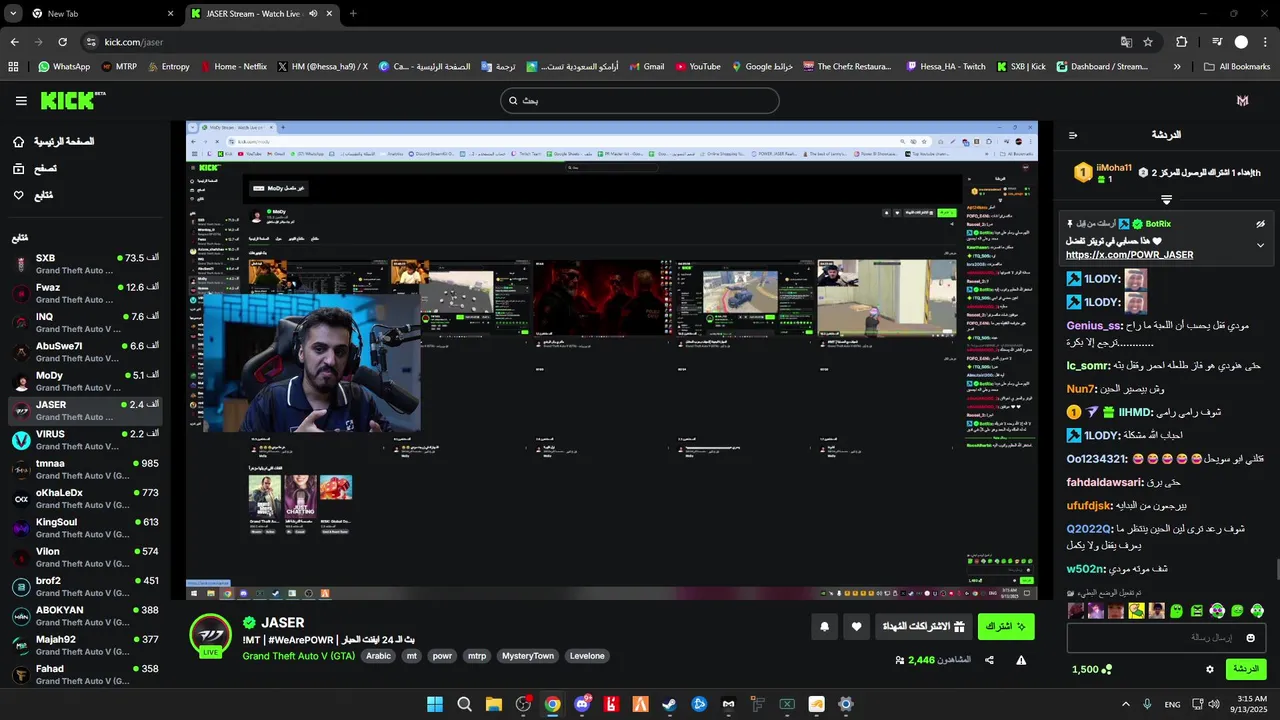Click the iiMoha11 top gifter entry

(1103, 173)
